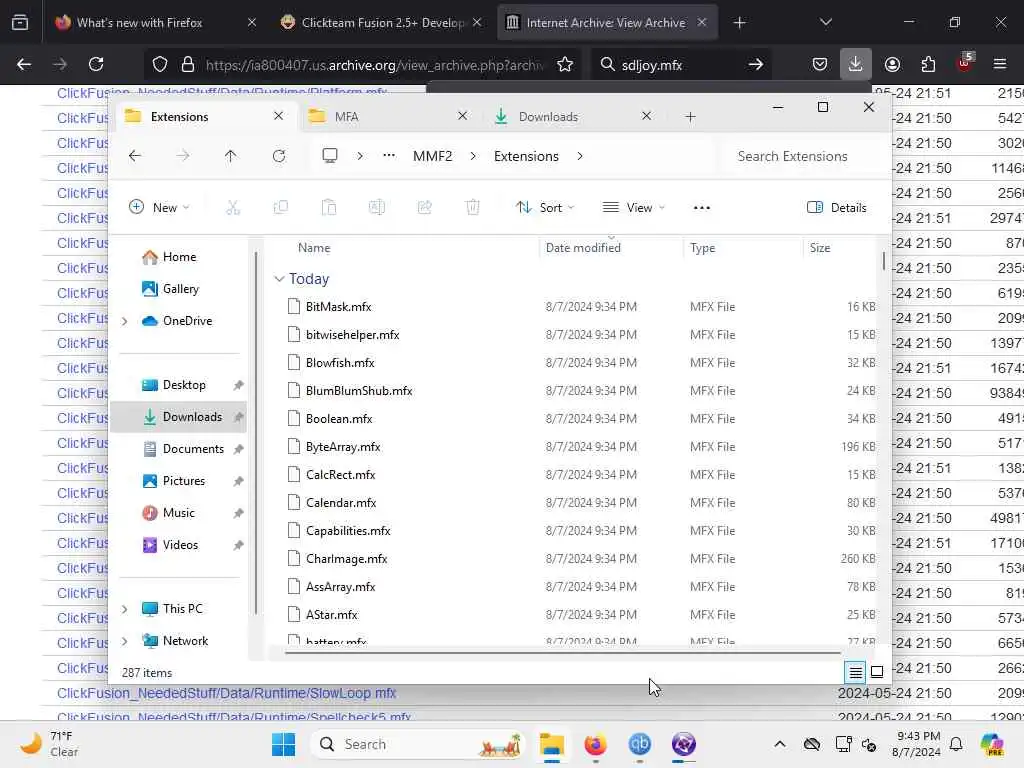
Task: Select the Blowfish.mfx file
Action: click(340, 362)
